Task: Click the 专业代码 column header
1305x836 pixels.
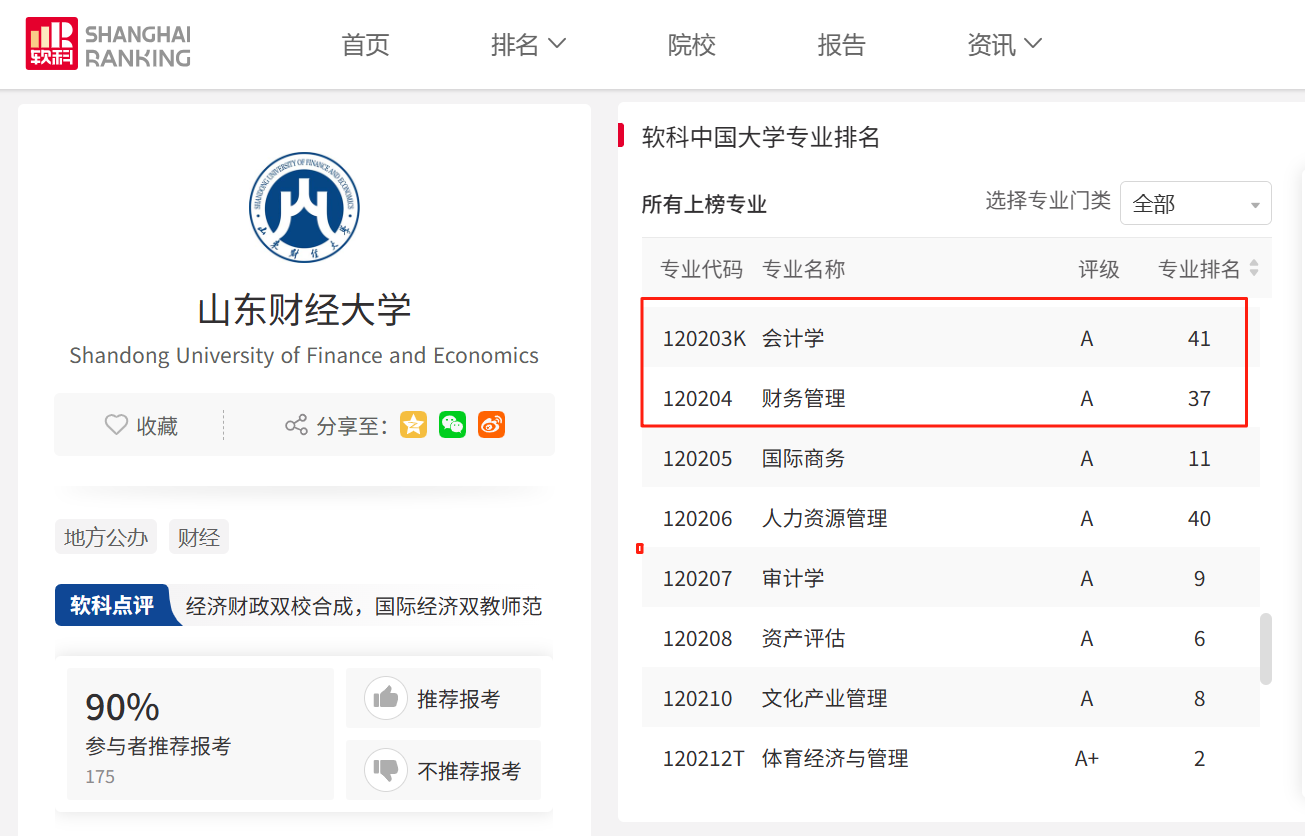Action: coord(702,269)
